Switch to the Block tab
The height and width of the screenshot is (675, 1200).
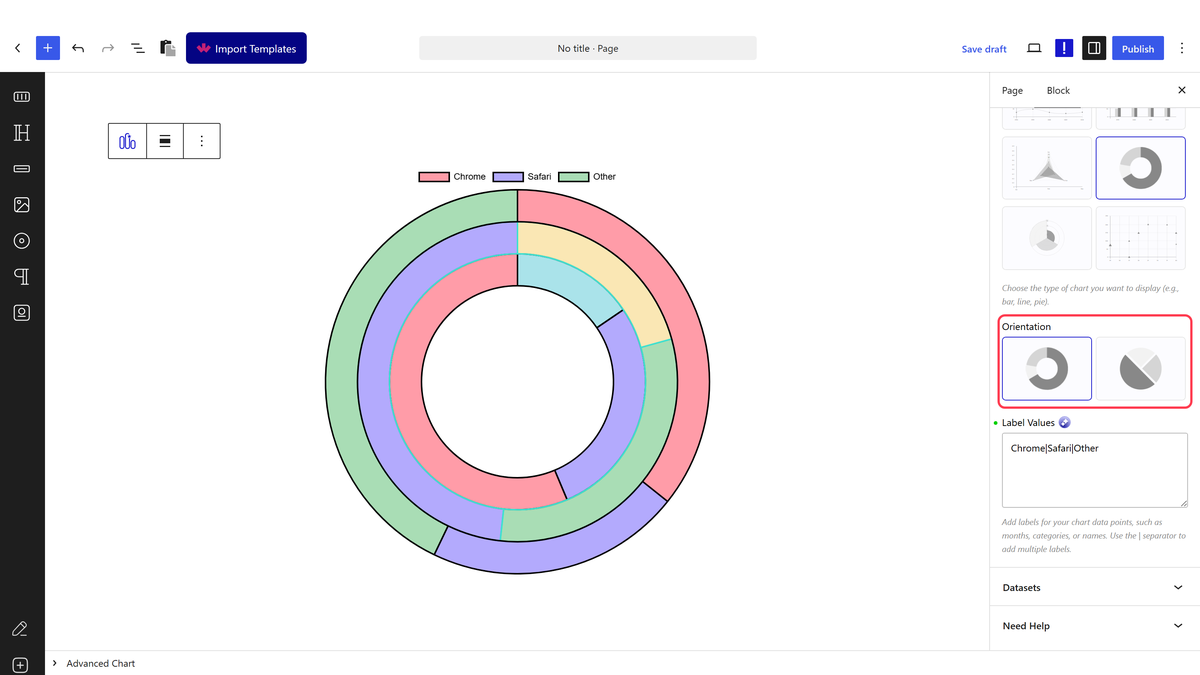1058,90
